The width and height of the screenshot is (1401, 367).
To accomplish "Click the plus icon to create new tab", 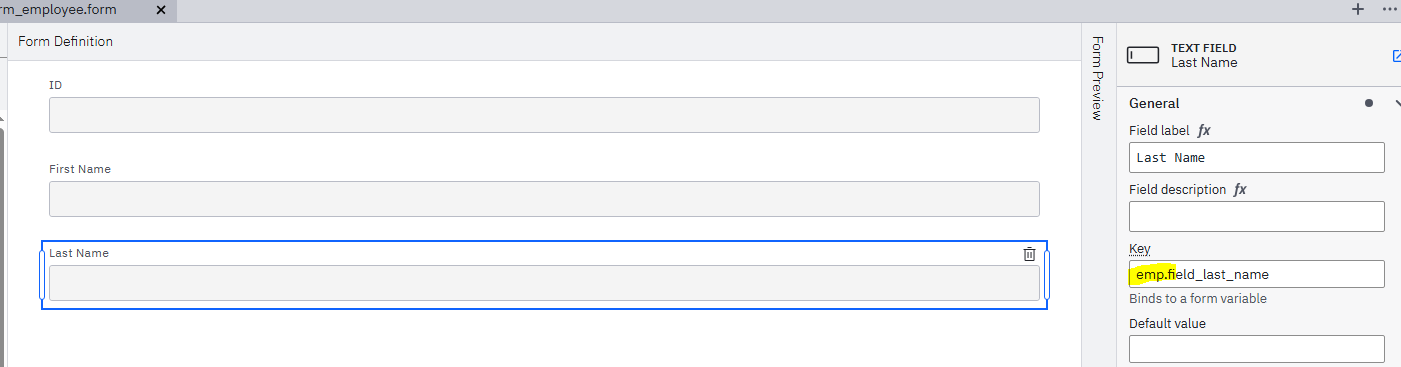I will pyautogui.click(x=1357, y=9).
